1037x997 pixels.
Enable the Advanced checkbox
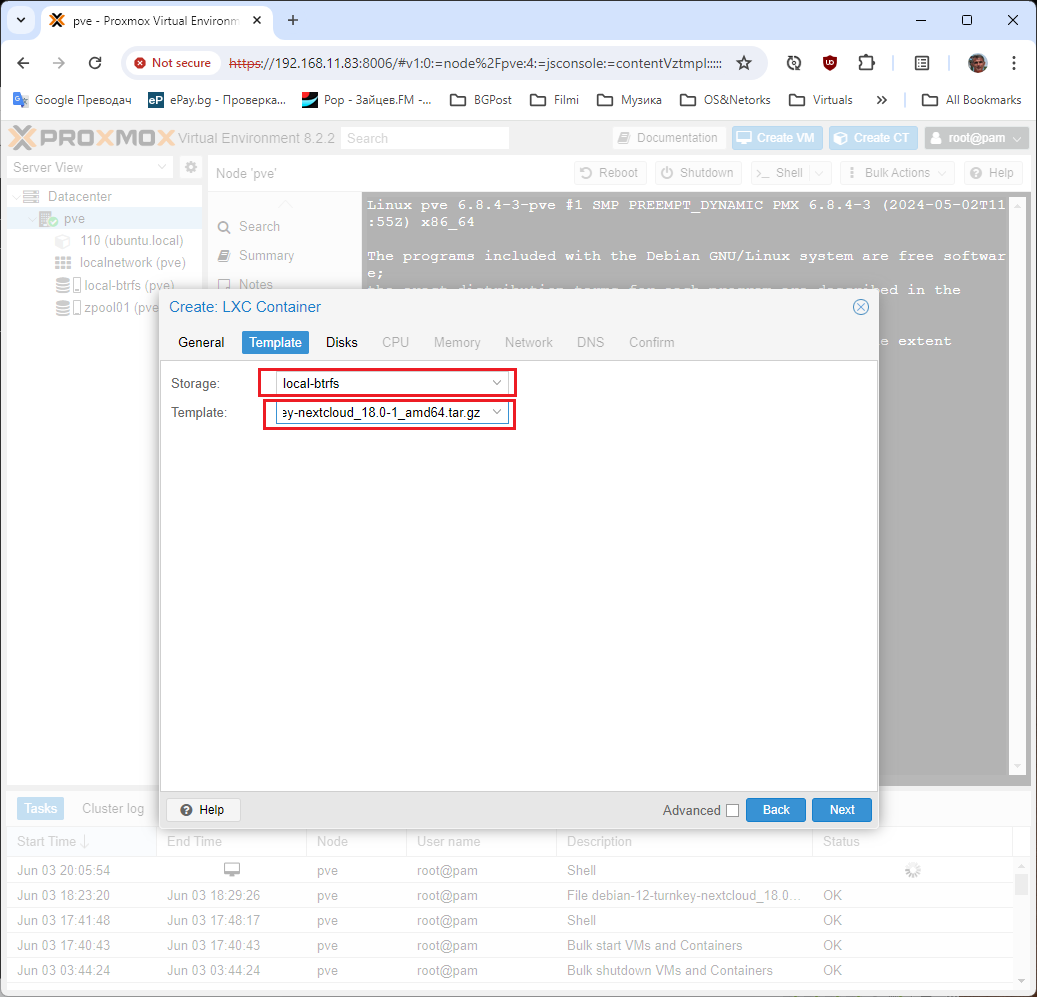pos(732,811)
